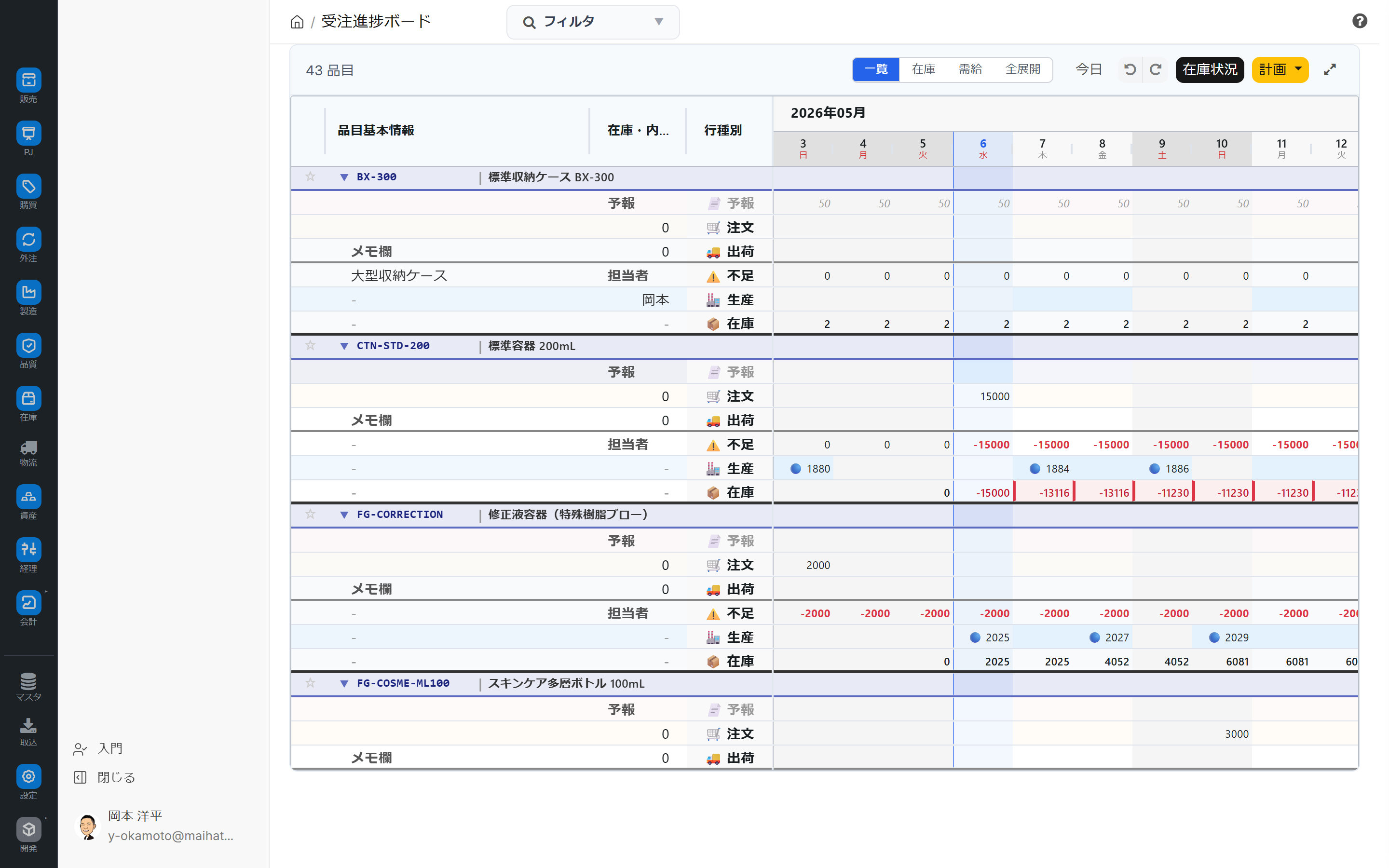Viewport: 1389px width, 868px height.
Task: Click the 在庫状況 button
Action: click(x=1210, y=69)
